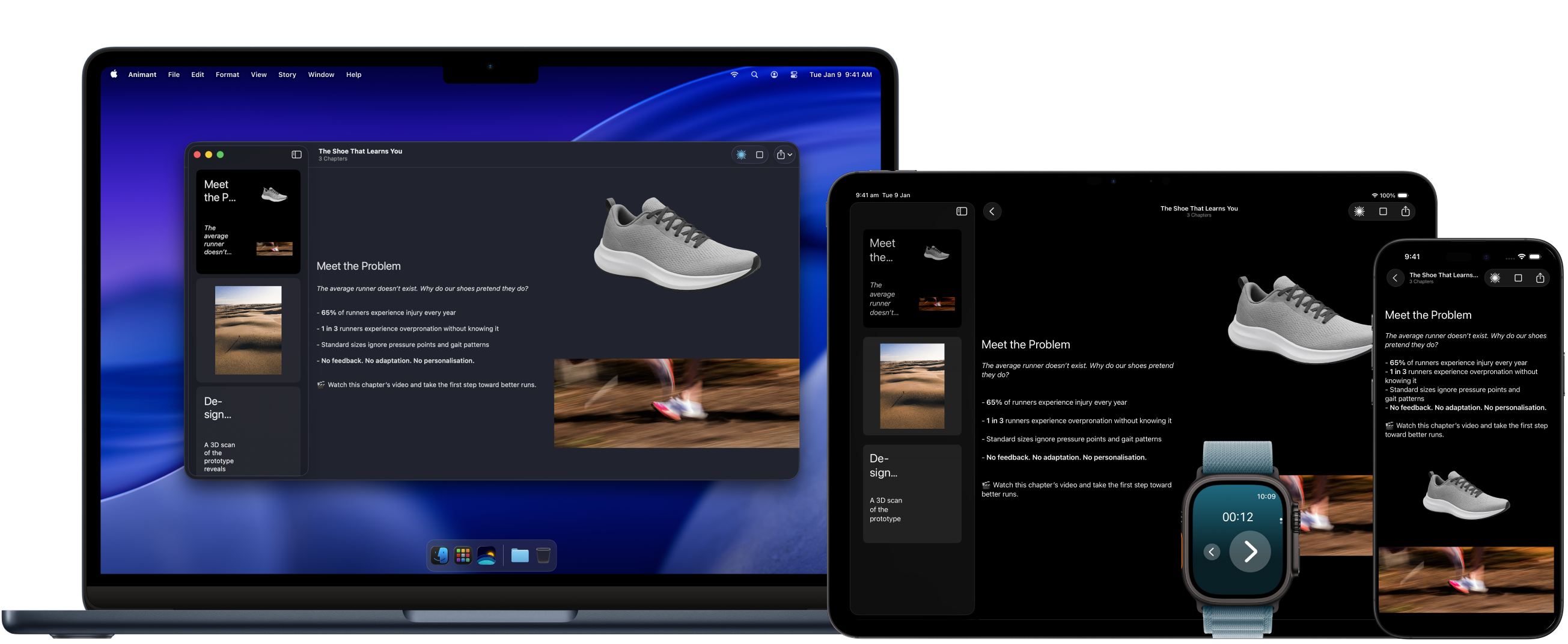1568x644 pixels.
Task: Tap the sparkle icon on the iPhone toolbar
Action: pyautogui.click(x=1493, y=278)
